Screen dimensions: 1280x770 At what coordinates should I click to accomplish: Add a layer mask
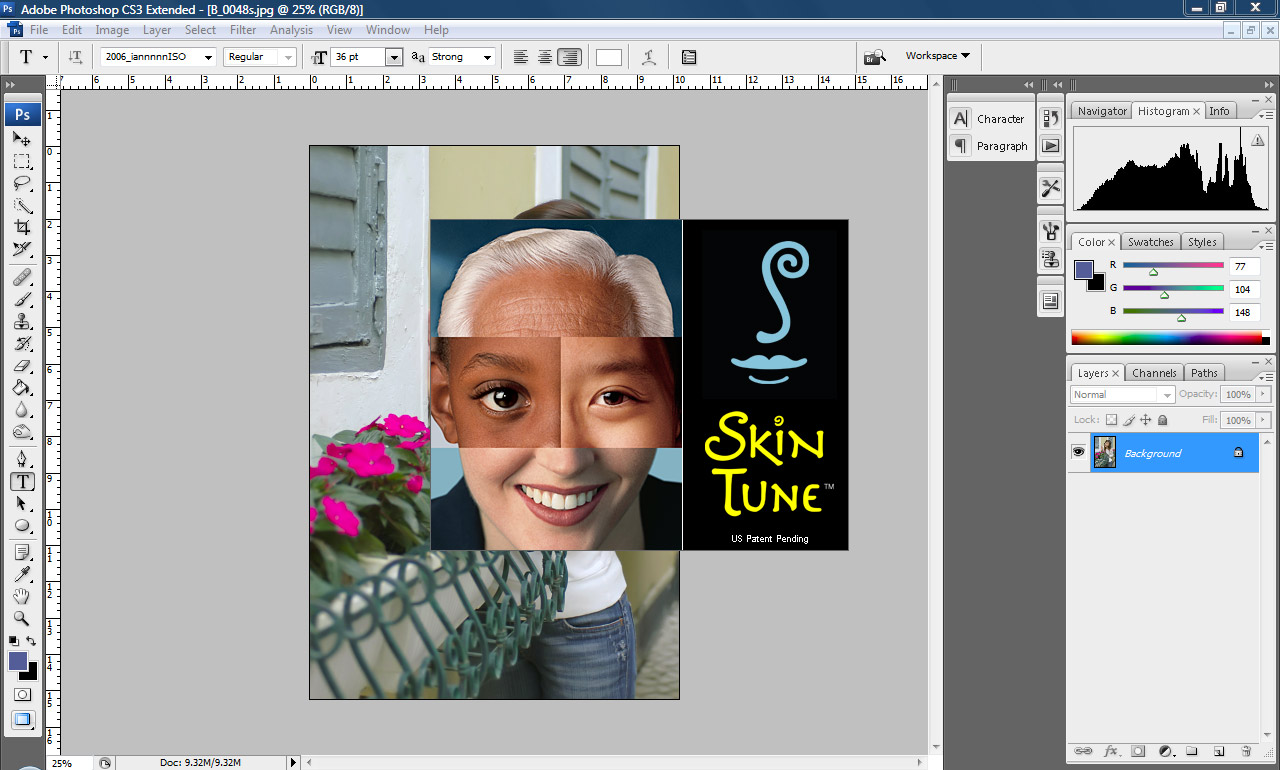1138,750
